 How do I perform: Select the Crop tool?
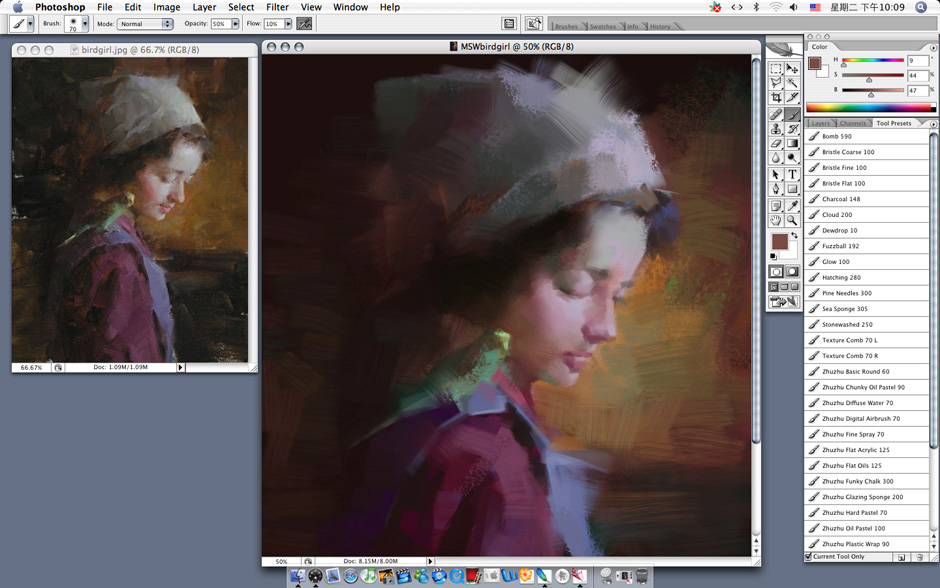[x=776, y=97]
